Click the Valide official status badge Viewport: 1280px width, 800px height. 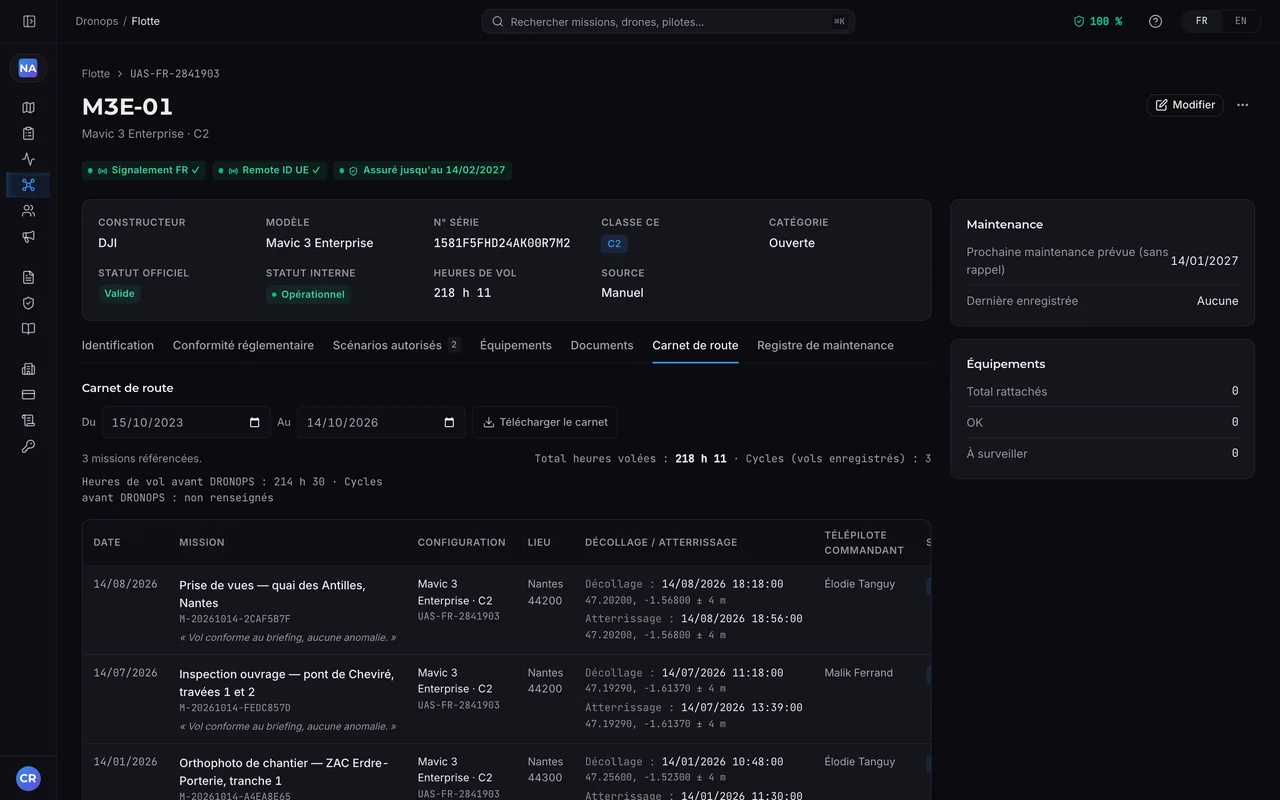coord(119,294)
